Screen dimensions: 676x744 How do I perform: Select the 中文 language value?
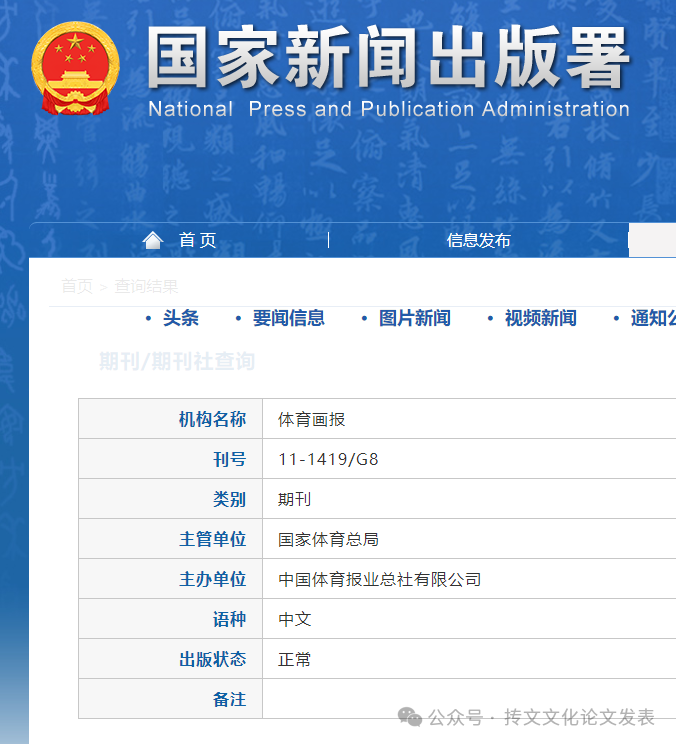pyautogui.click(x=295, y=619)
